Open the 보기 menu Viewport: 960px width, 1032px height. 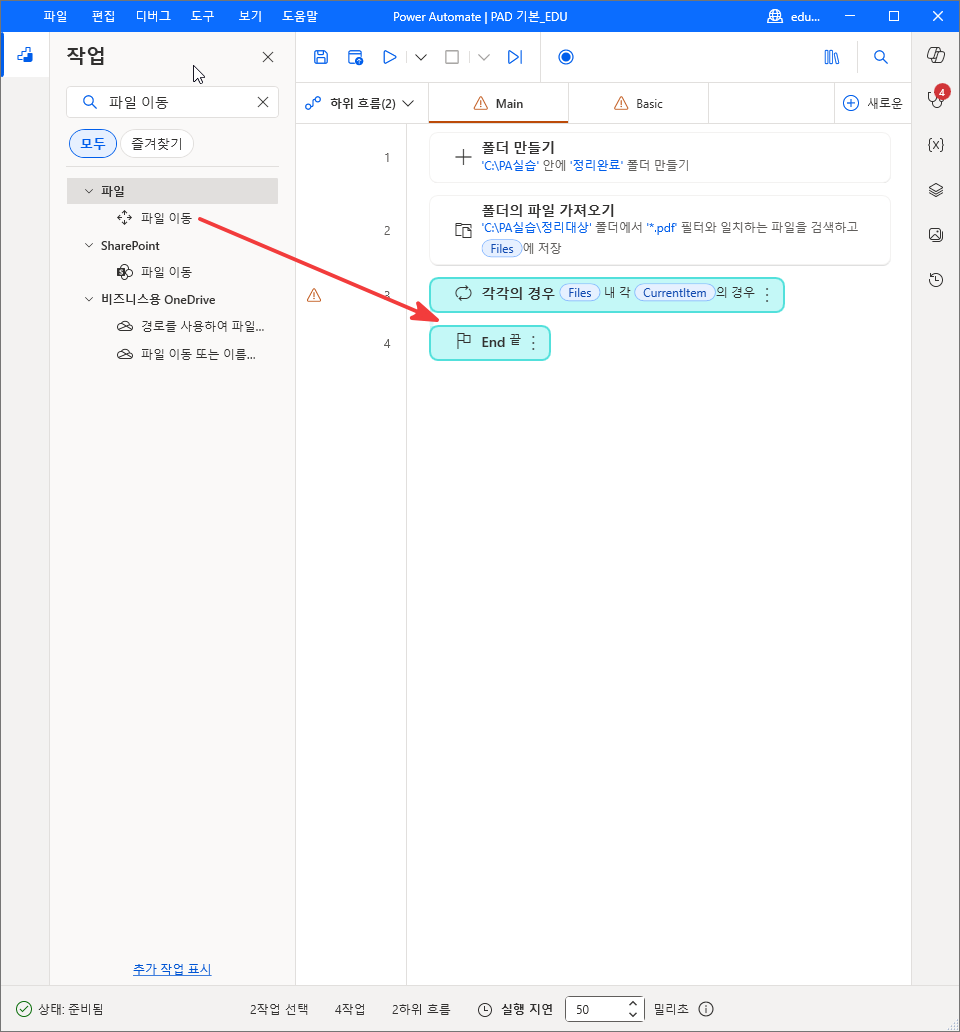tap(250, 16)
